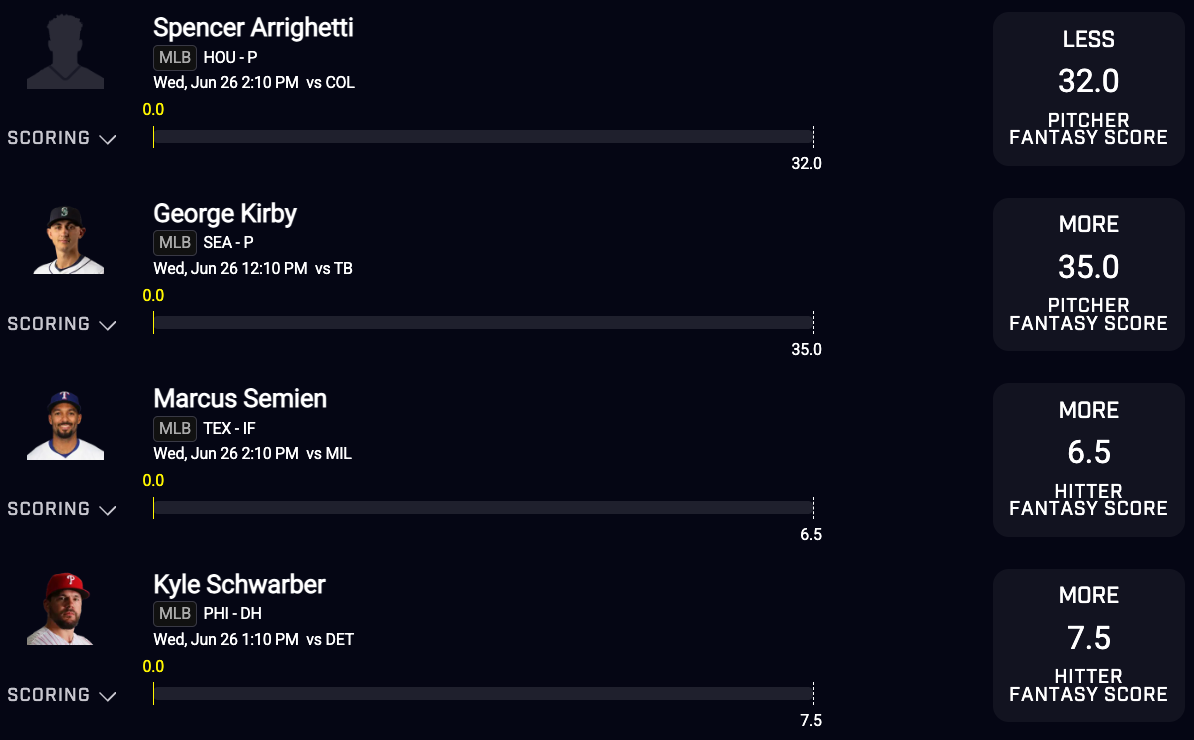
Task: Expand Spencer Arrighetti's SCORING details
Action: click(x=62, y=138)
